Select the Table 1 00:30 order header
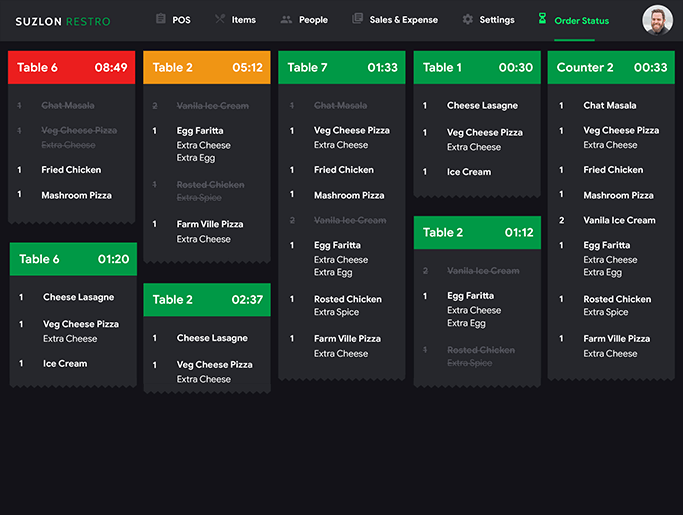Viewport: 683px width, 515px height. click(477, 67)
